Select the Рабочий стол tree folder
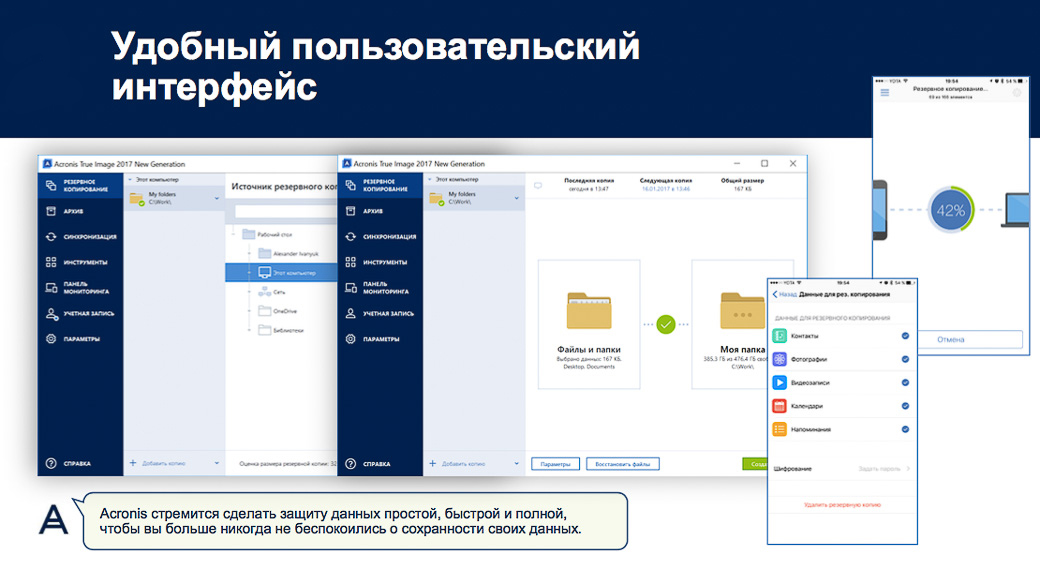This screenshot has width=1040, height=585. coord(267,234)
